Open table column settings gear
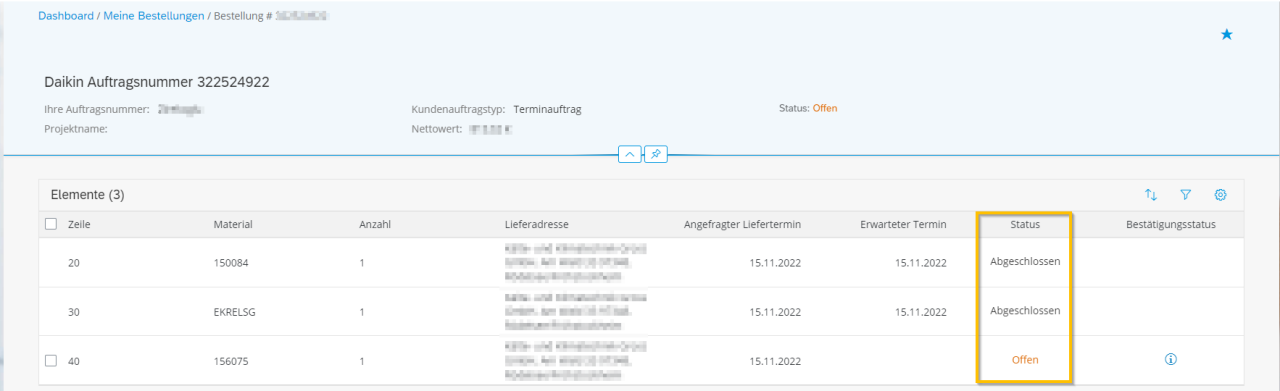 pos(1220,195)
